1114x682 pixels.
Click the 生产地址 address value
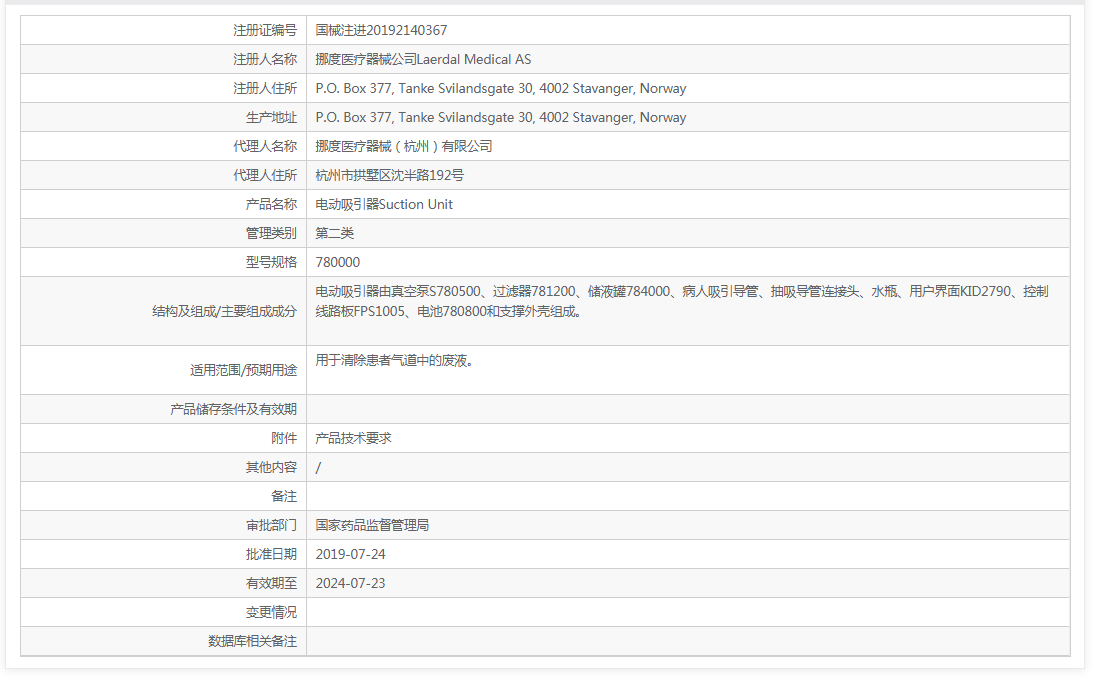500,117
